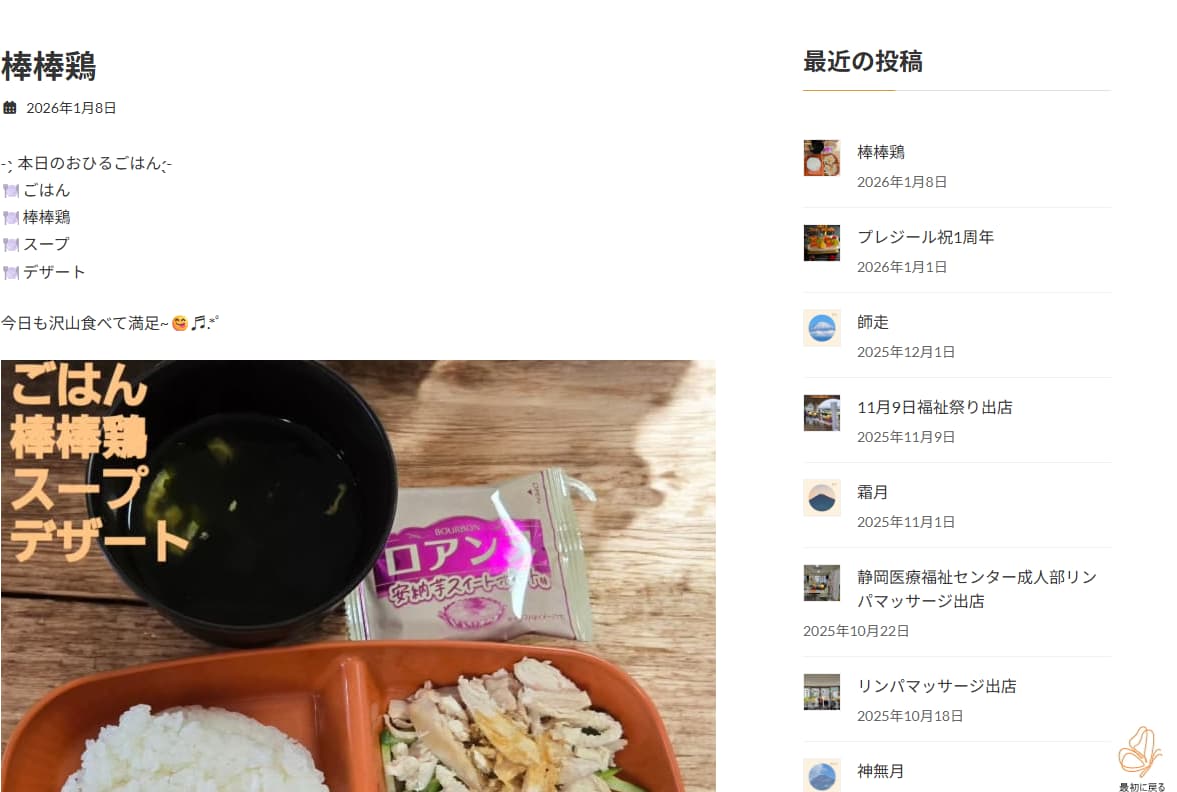Open the 棒棒鶏 link in recent posts

[880, 152]
